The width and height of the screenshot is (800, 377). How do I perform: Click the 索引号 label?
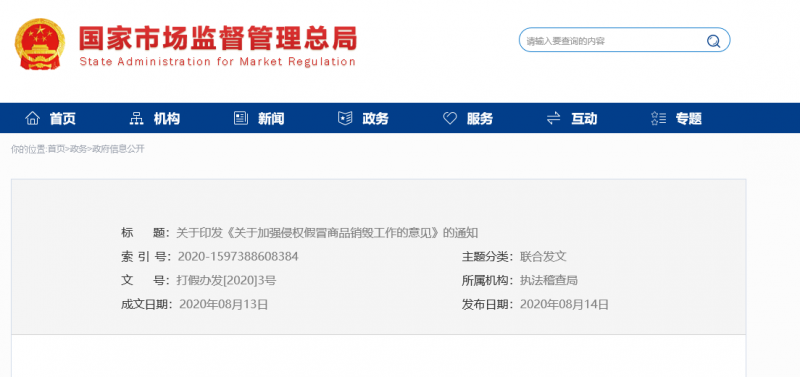point(146,257)
